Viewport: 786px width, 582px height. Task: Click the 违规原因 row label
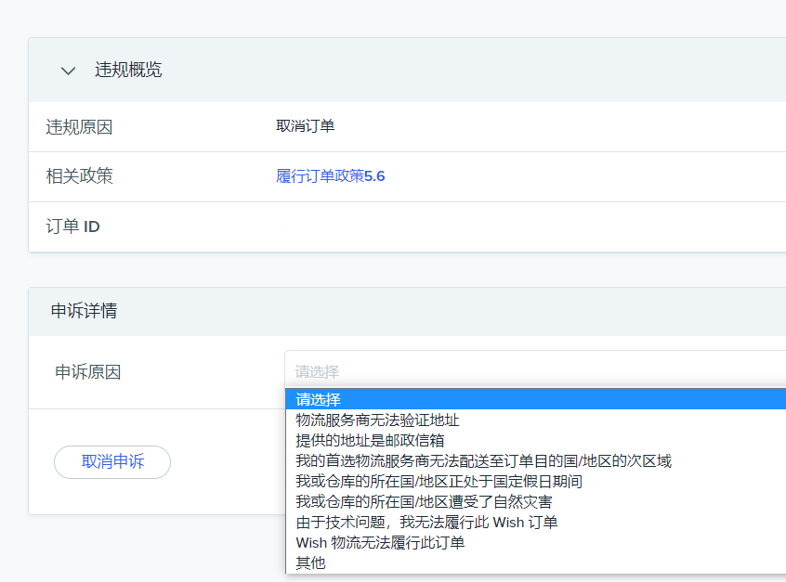coord(80,127)
